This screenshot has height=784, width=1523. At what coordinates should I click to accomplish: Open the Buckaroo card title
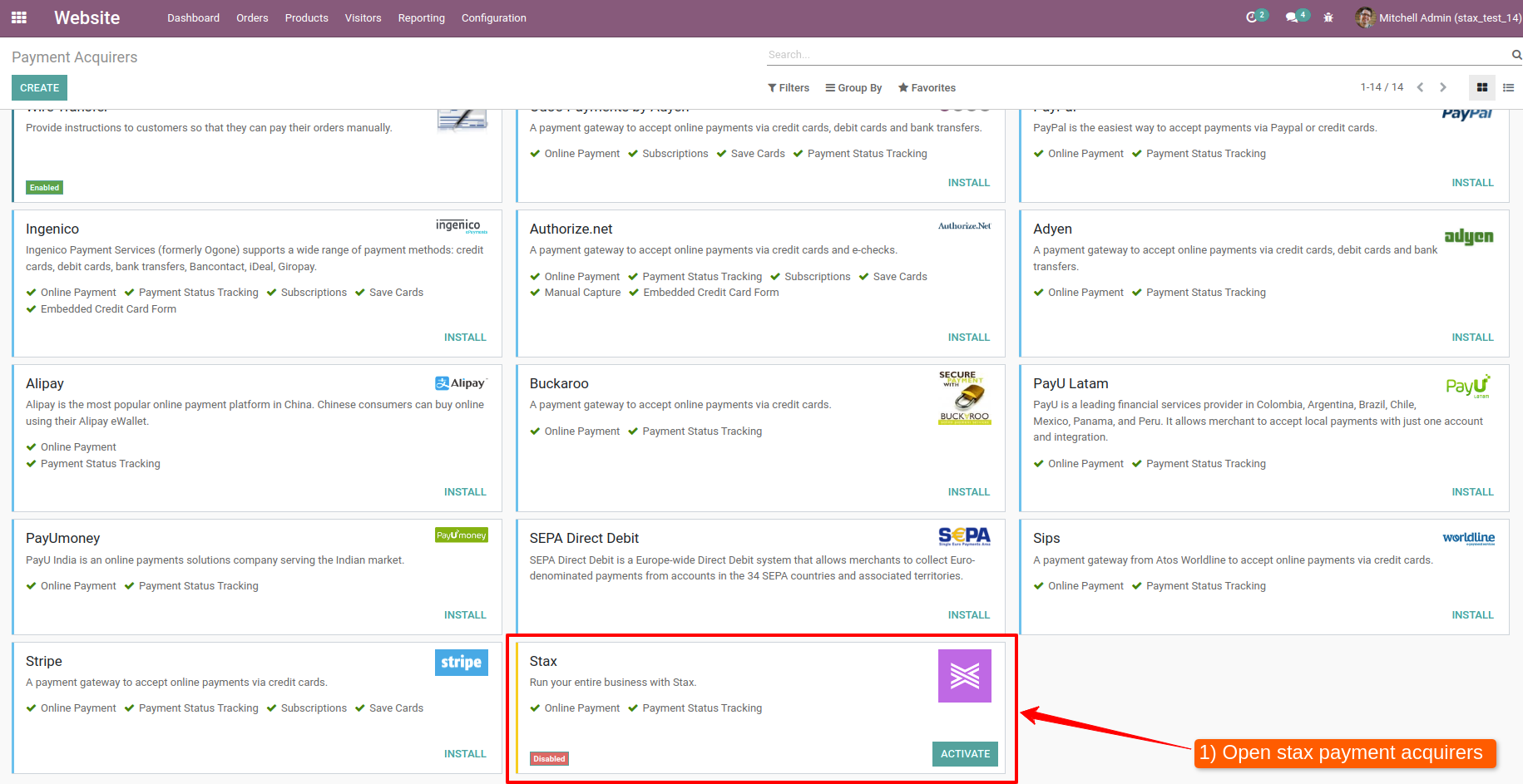click(x=559, y=383)
